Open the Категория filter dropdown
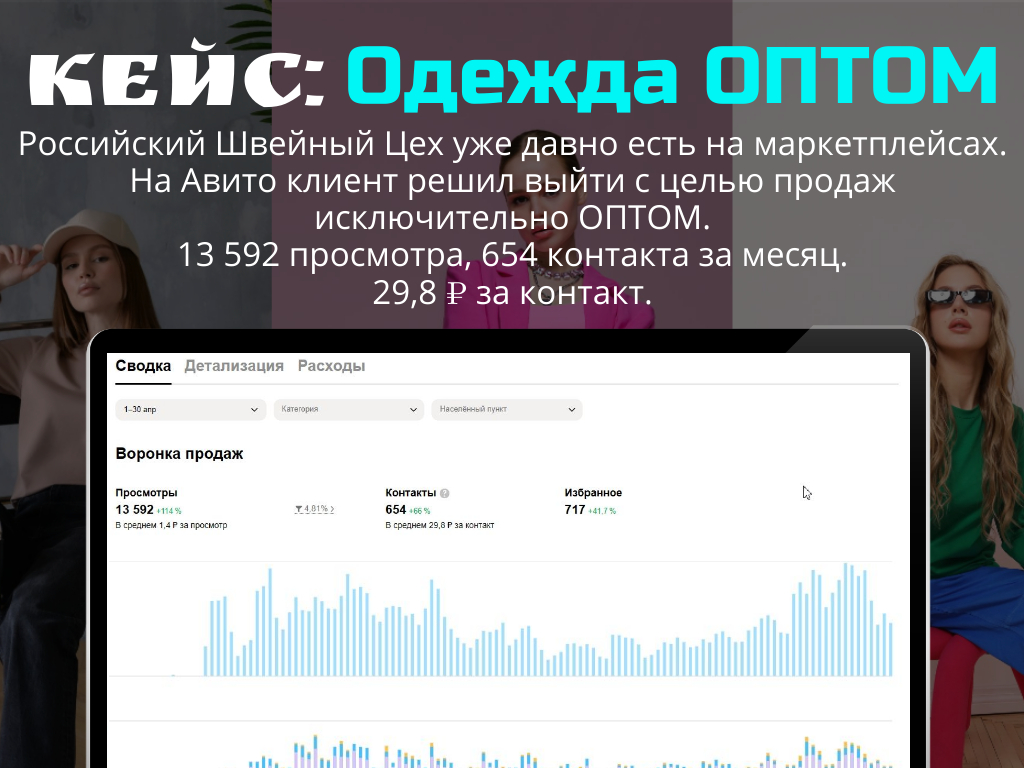This screenshot has height=768, width=1024. pyautogui.click(x=349, y=409)
